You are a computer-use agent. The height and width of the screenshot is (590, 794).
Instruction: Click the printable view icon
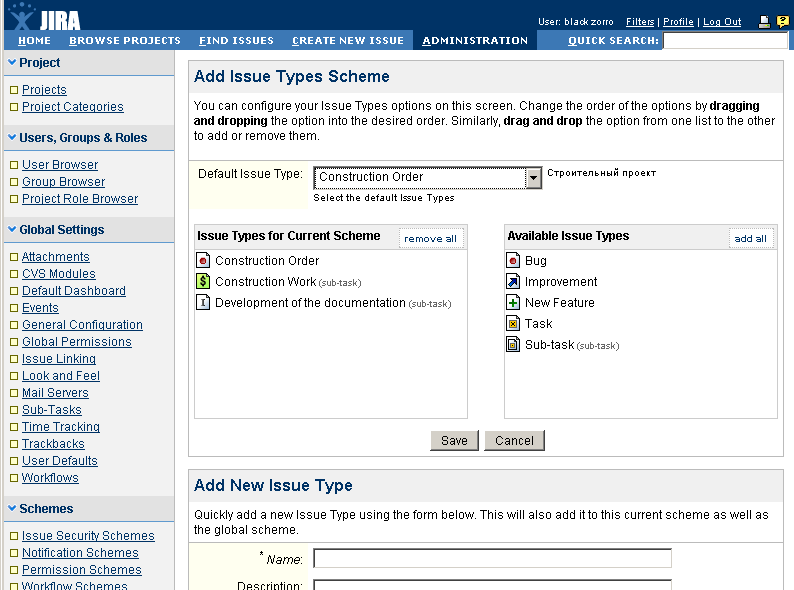tap(764, 22)
